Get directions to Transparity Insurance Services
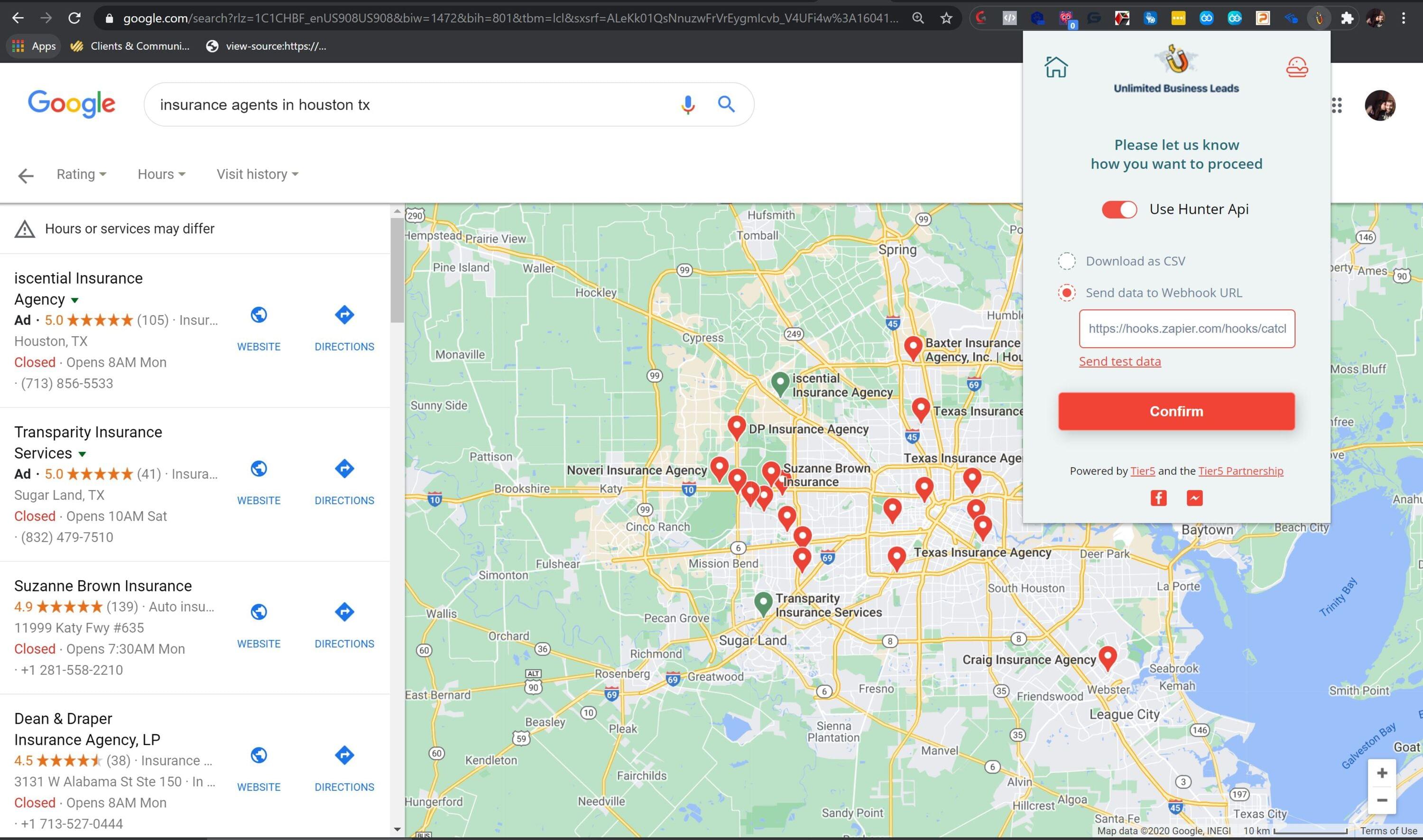Screen dimensions: 1423x840 [344, 469]
